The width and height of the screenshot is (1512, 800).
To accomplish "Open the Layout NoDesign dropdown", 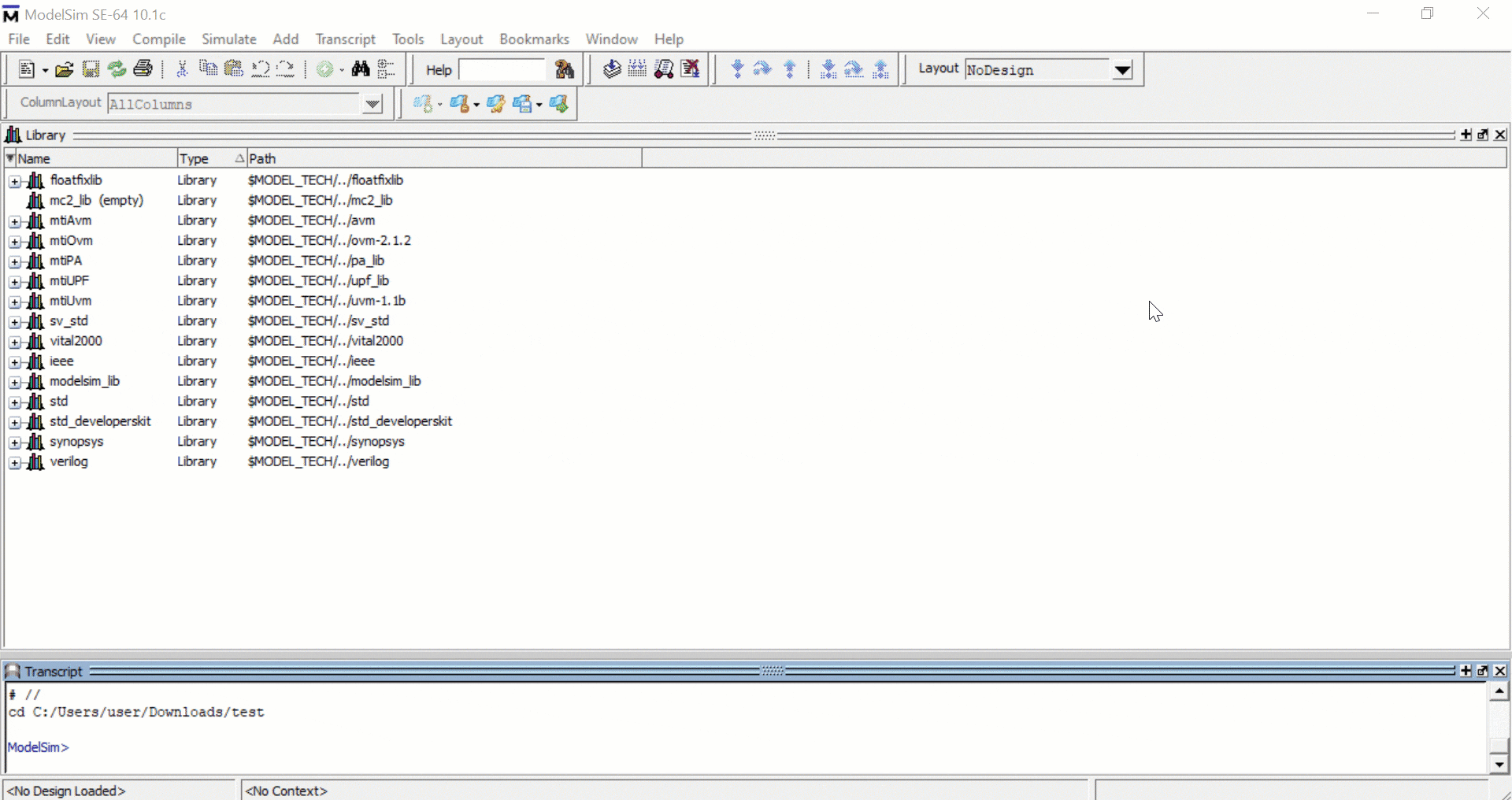I will [1123, 70].
